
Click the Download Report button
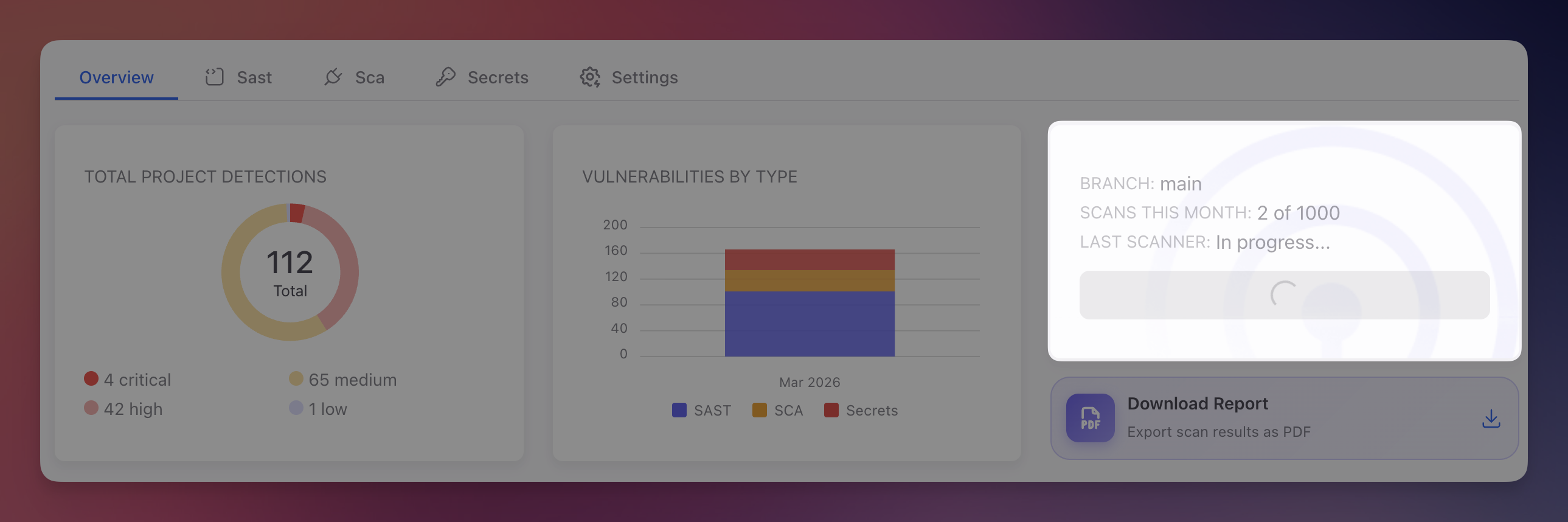point(1198,403)
